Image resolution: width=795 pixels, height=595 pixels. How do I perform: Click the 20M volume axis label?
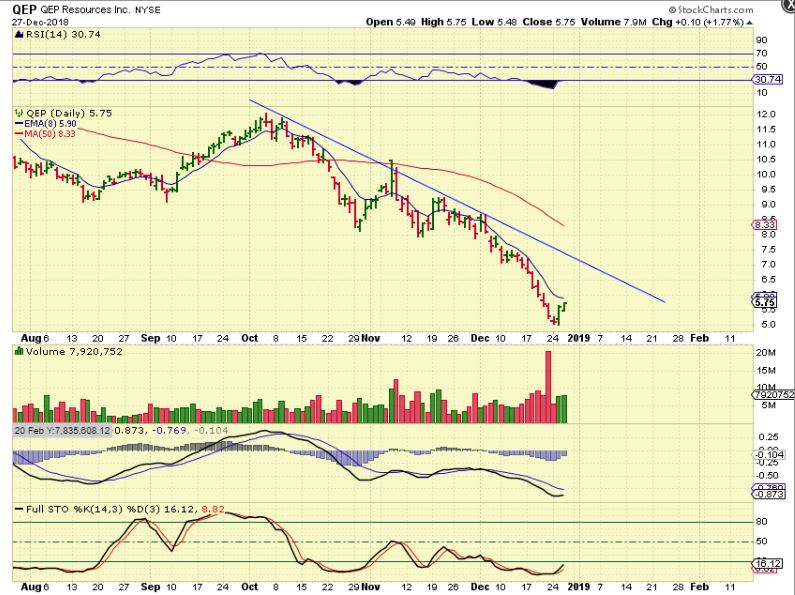coord(766,353)
